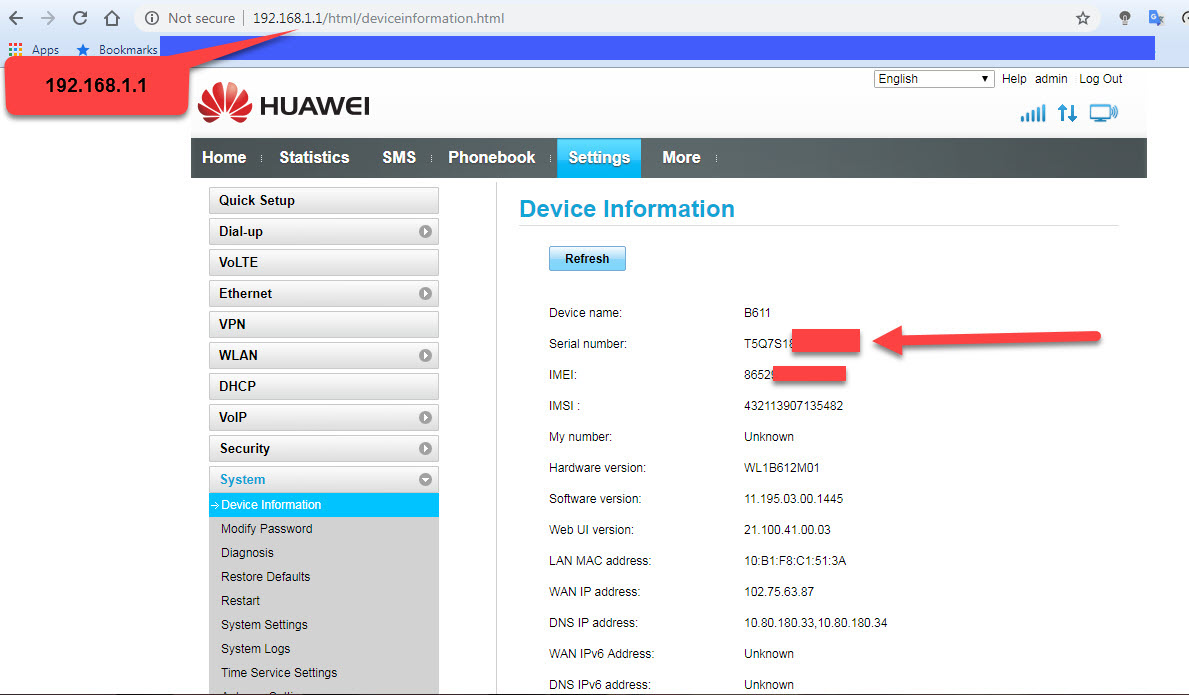1189x695 pixels.
Task: Open the English language dropdown
Action: coord(934,79)
